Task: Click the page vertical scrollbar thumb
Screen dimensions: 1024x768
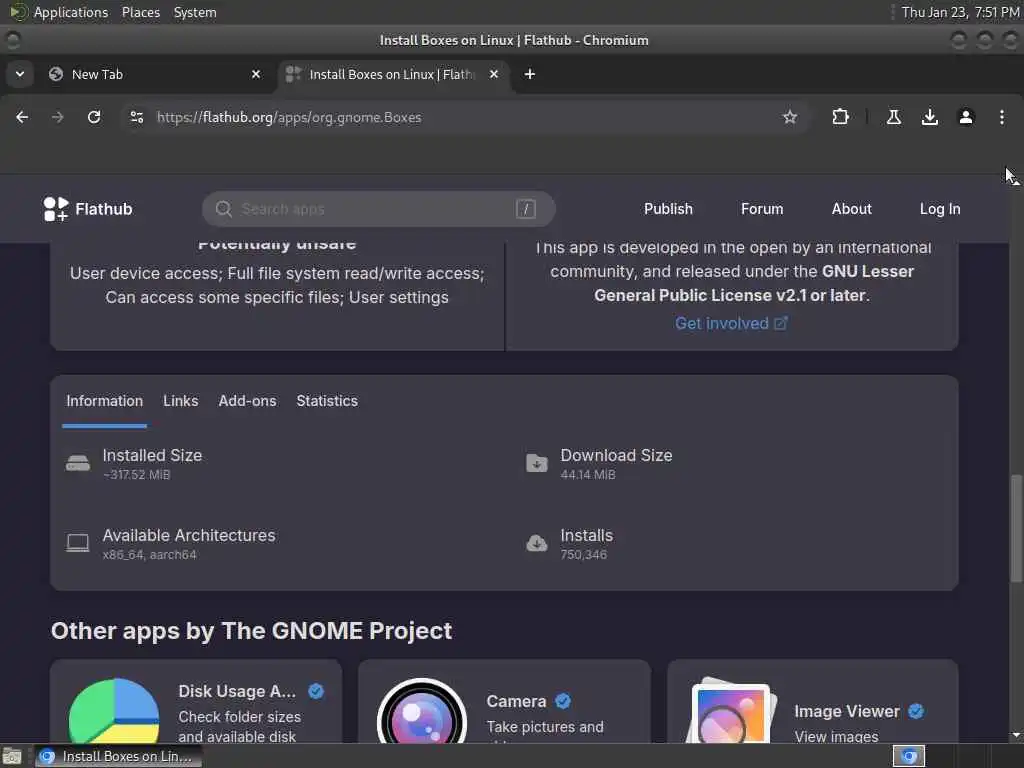Action: [x=1016, y=528]
